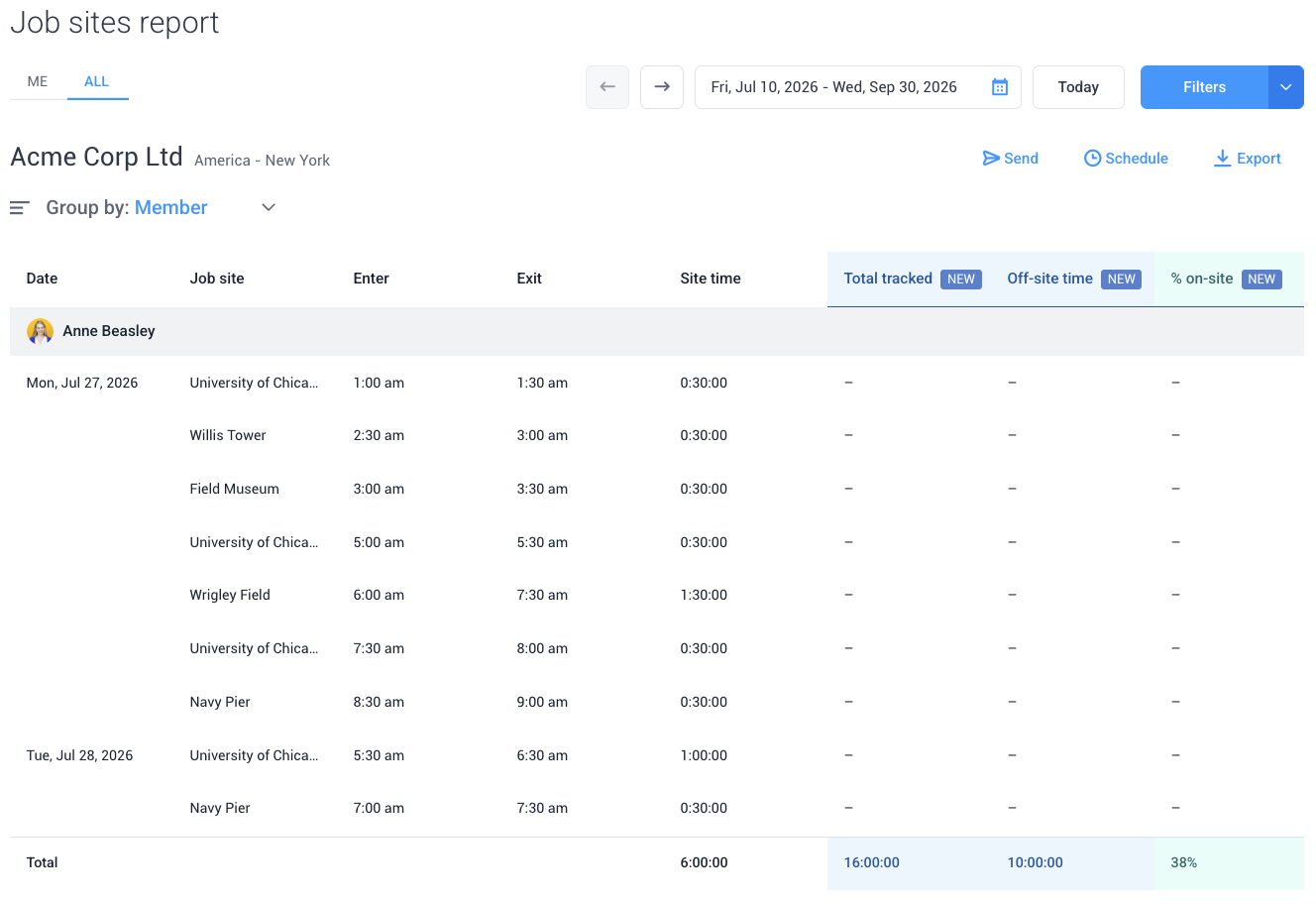The width and height of the screenshot is (1316, 904).
Task: Click the America - New York timezone
Action: pos(263,160)
